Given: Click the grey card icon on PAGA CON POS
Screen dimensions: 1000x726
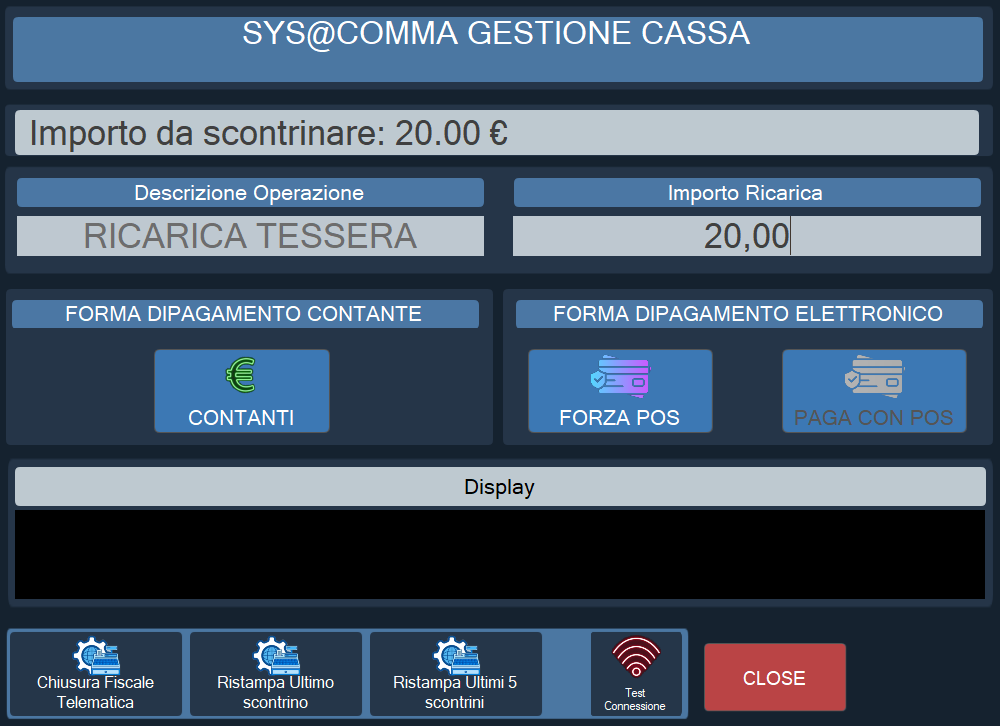Looking at the screenshot, I should point(874,376).
